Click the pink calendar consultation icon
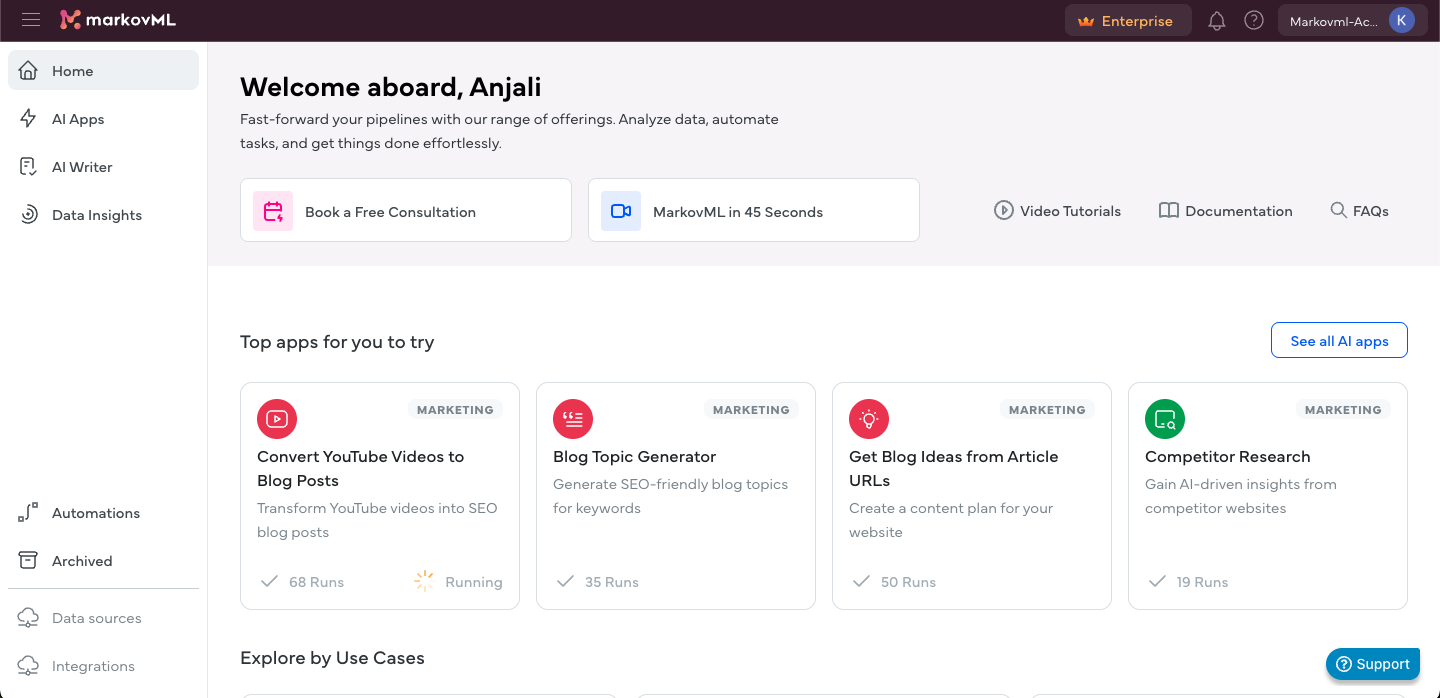This screenshot has width=1440, height=698. click(273, 211)
